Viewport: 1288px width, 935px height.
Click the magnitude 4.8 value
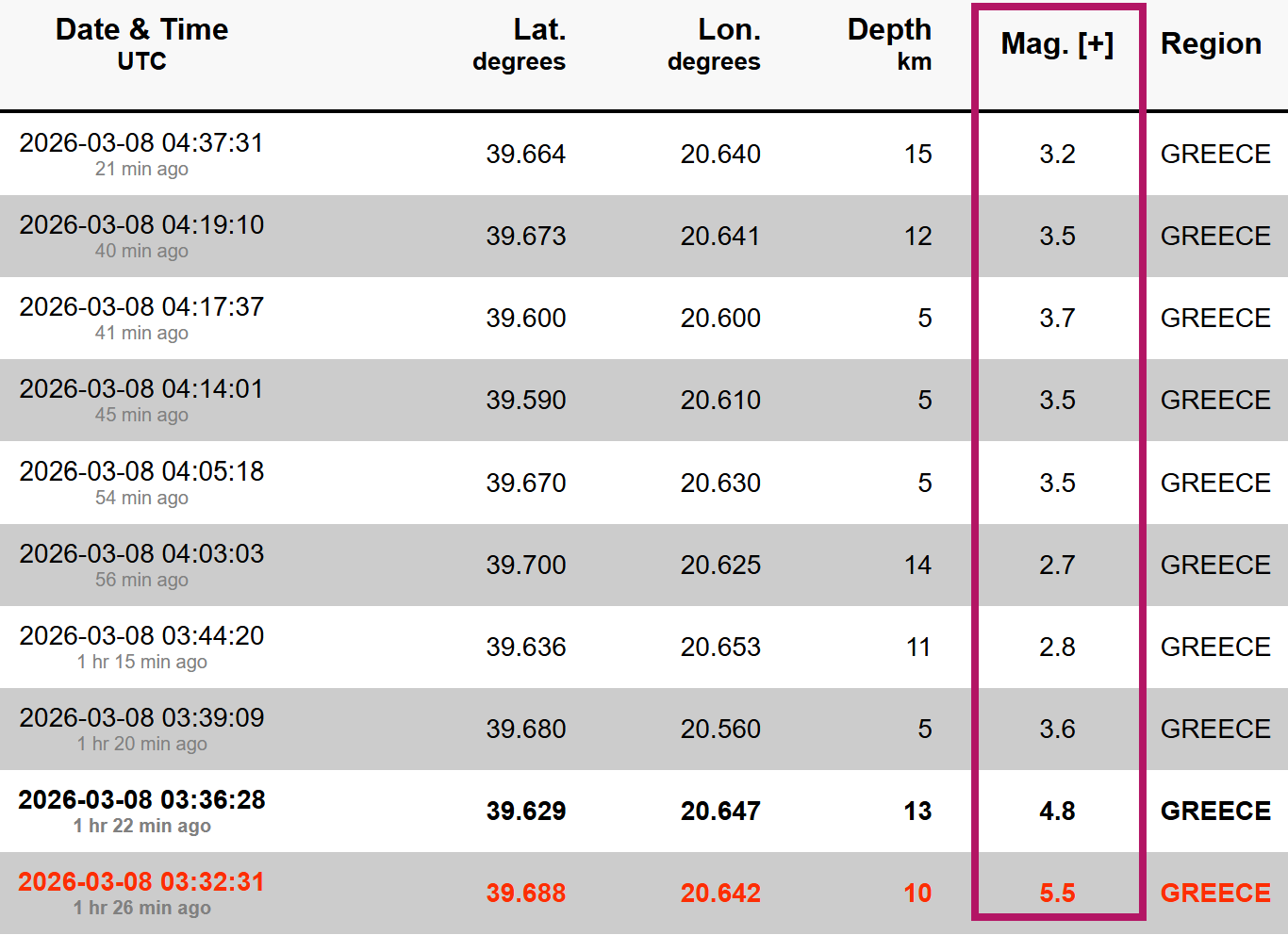(x=1057, y=812)
